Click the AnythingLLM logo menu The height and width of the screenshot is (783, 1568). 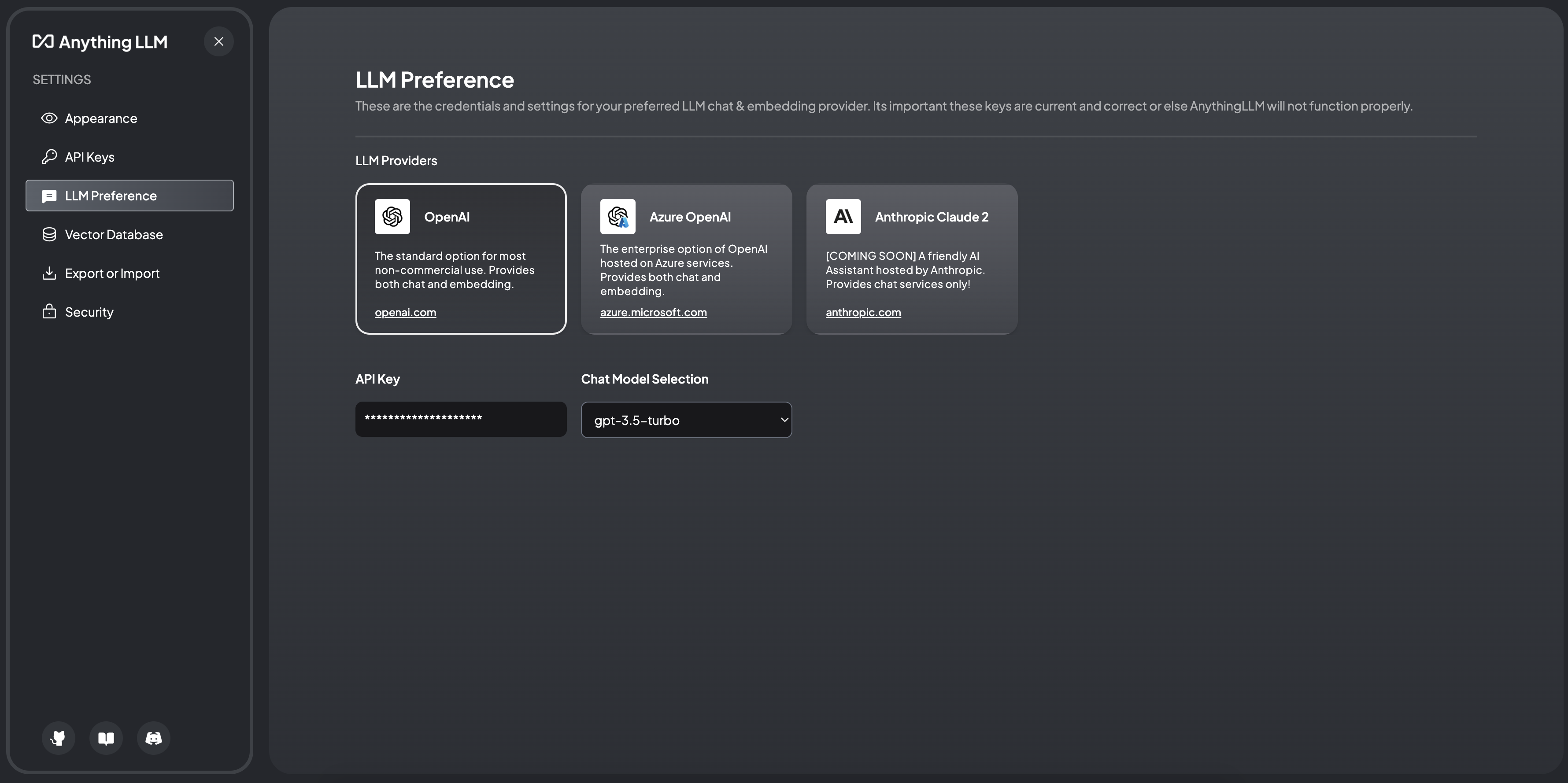coord(100,40)
